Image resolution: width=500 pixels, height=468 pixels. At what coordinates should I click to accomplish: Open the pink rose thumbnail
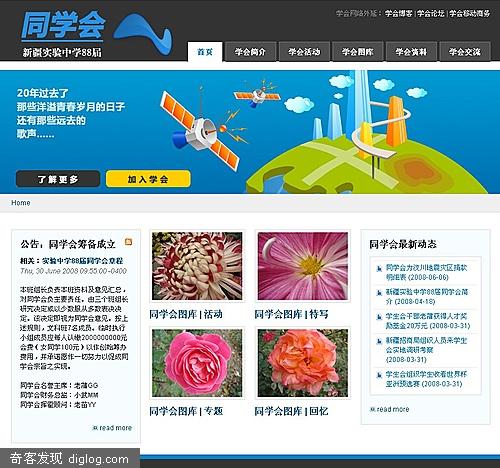197,363
